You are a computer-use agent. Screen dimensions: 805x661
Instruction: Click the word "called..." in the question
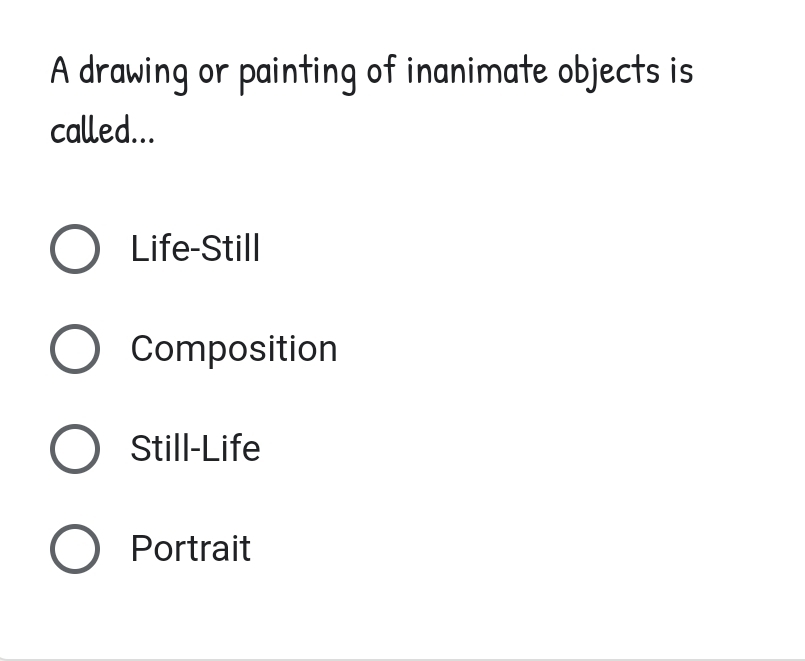click(102, 130)
